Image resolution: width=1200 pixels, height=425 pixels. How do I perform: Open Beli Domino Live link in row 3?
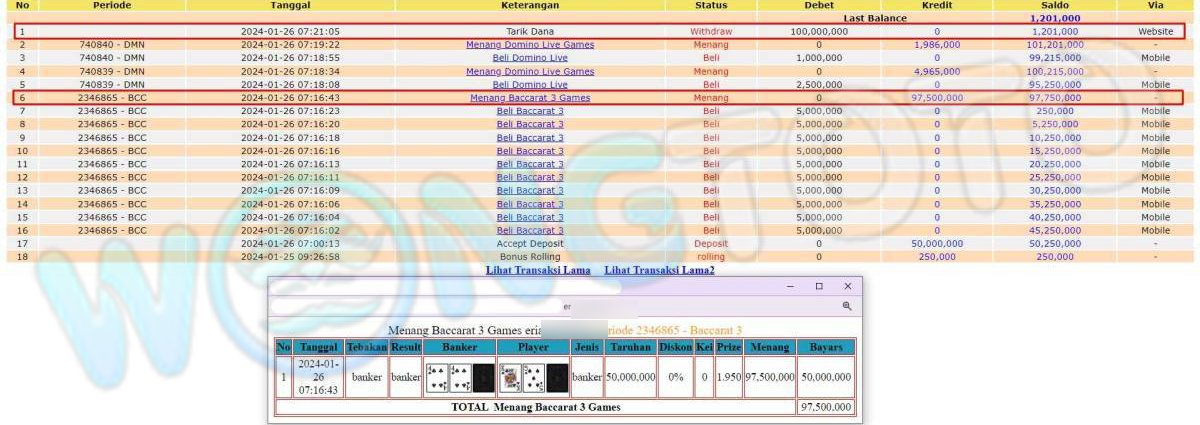530,58
